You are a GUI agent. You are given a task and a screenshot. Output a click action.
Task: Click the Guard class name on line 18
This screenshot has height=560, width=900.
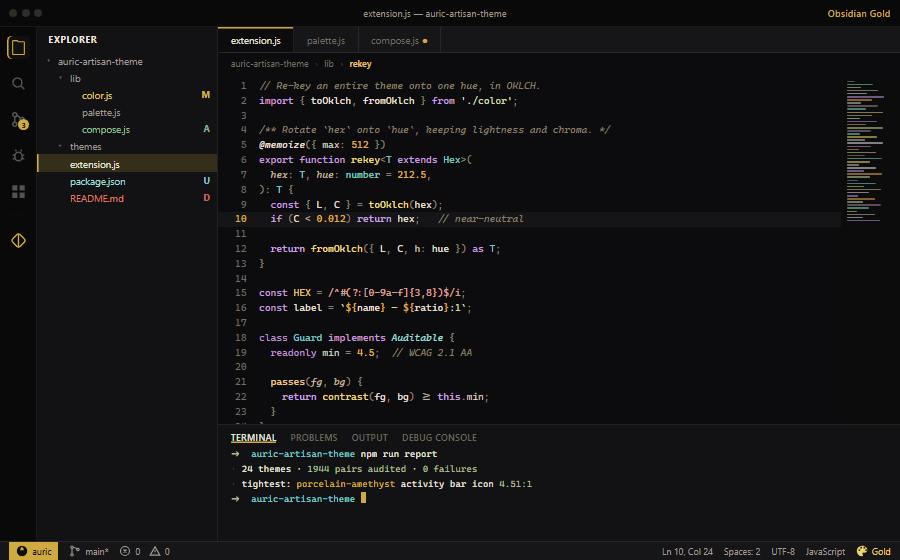click(x=308, y=337)
